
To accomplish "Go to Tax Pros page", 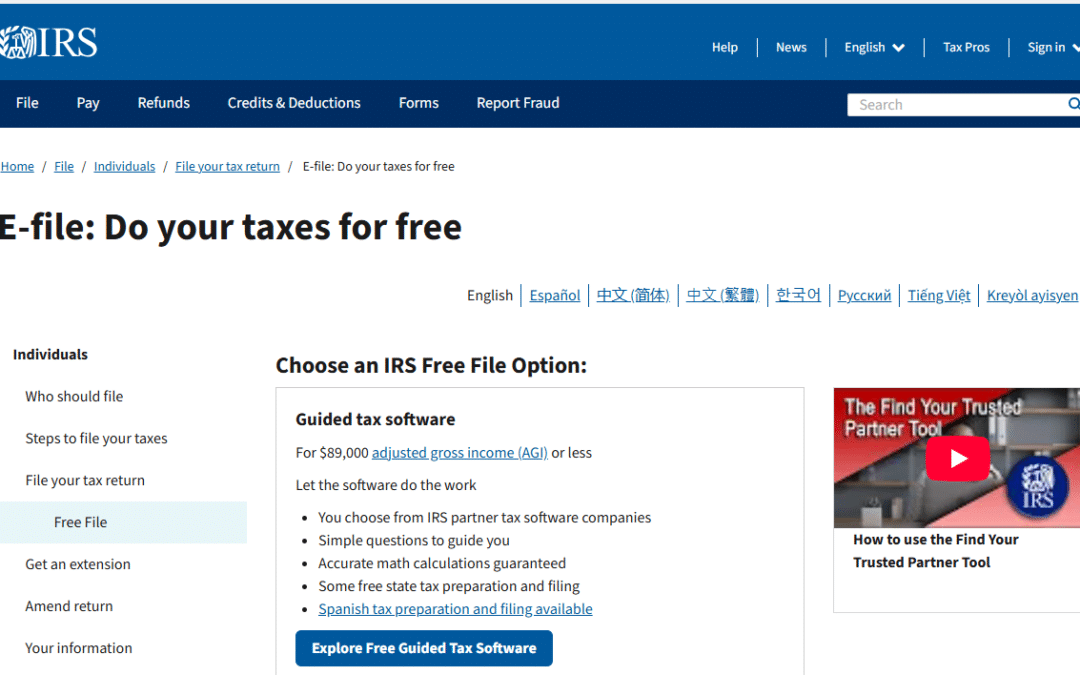I will click(x=966, y=48).
